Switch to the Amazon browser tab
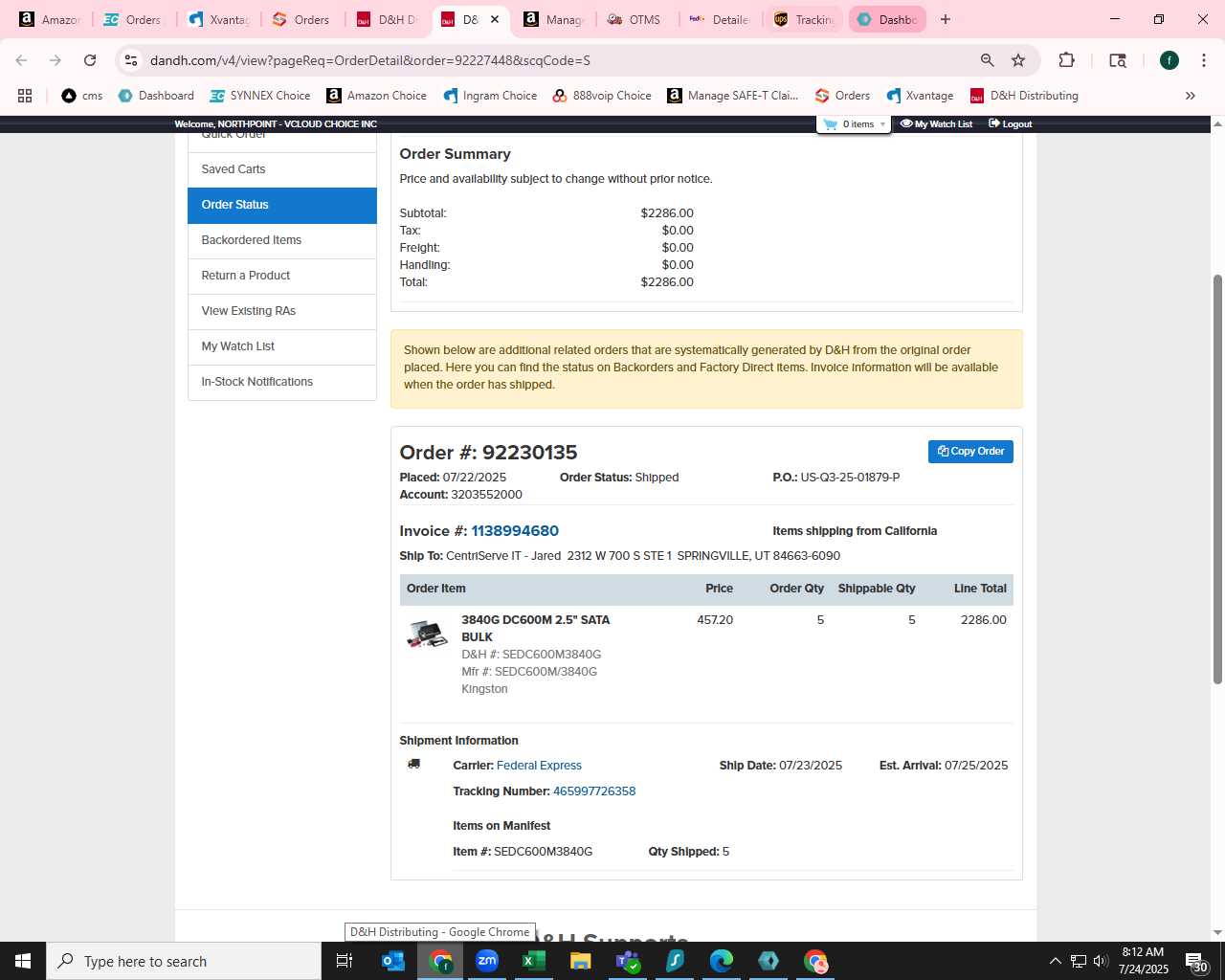1225x980 pixels. point(51,19)
